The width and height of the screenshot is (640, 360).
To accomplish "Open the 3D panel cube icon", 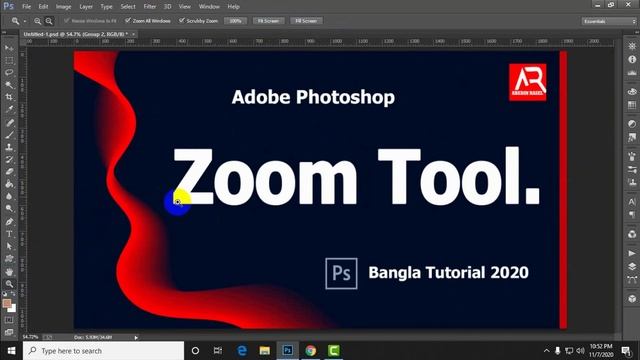I will click(x=632, y=299).
